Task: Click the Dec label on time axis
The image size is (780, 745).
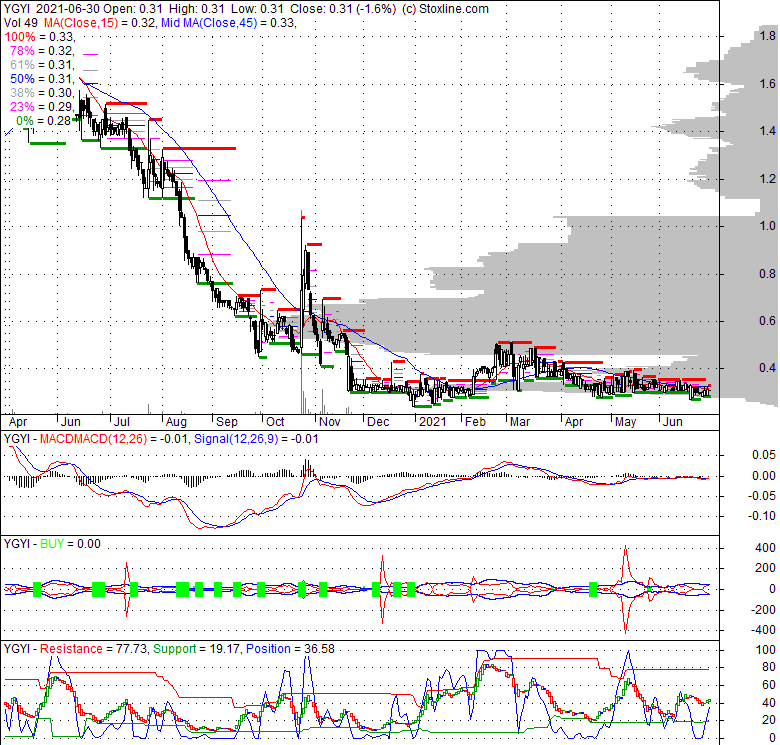Action: click(x=378, y=422)
